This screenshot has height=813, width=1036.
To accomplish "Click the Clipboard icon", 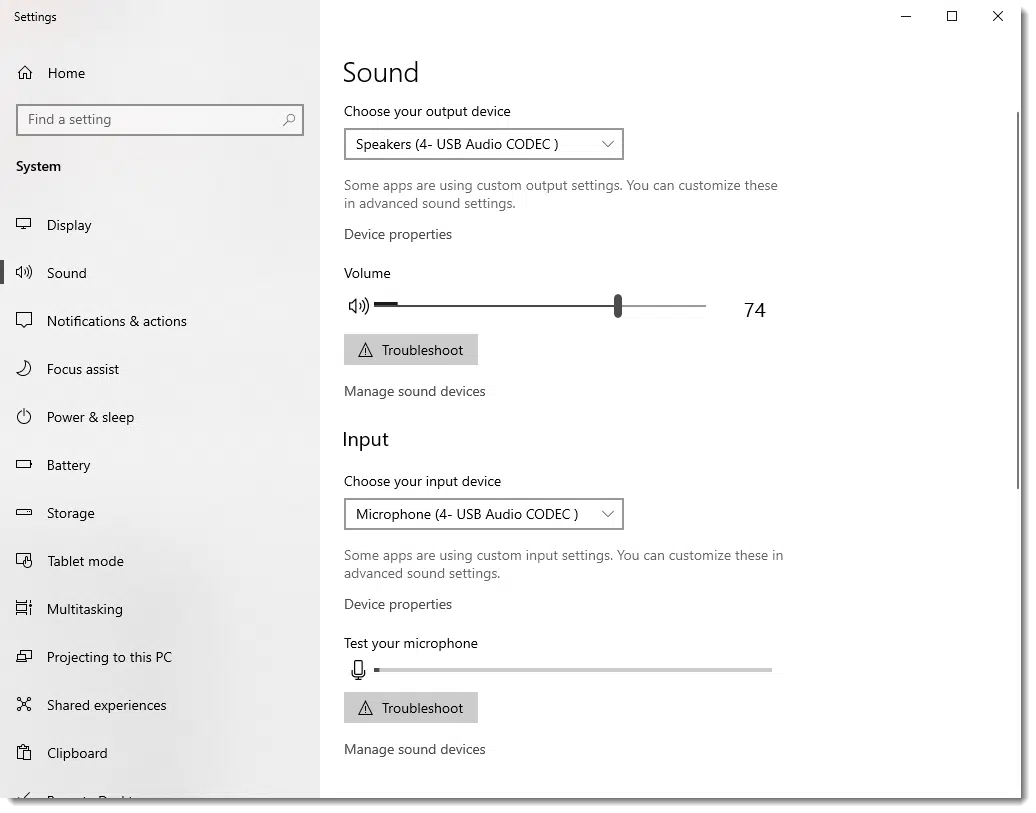I will [x=24, y=753].
